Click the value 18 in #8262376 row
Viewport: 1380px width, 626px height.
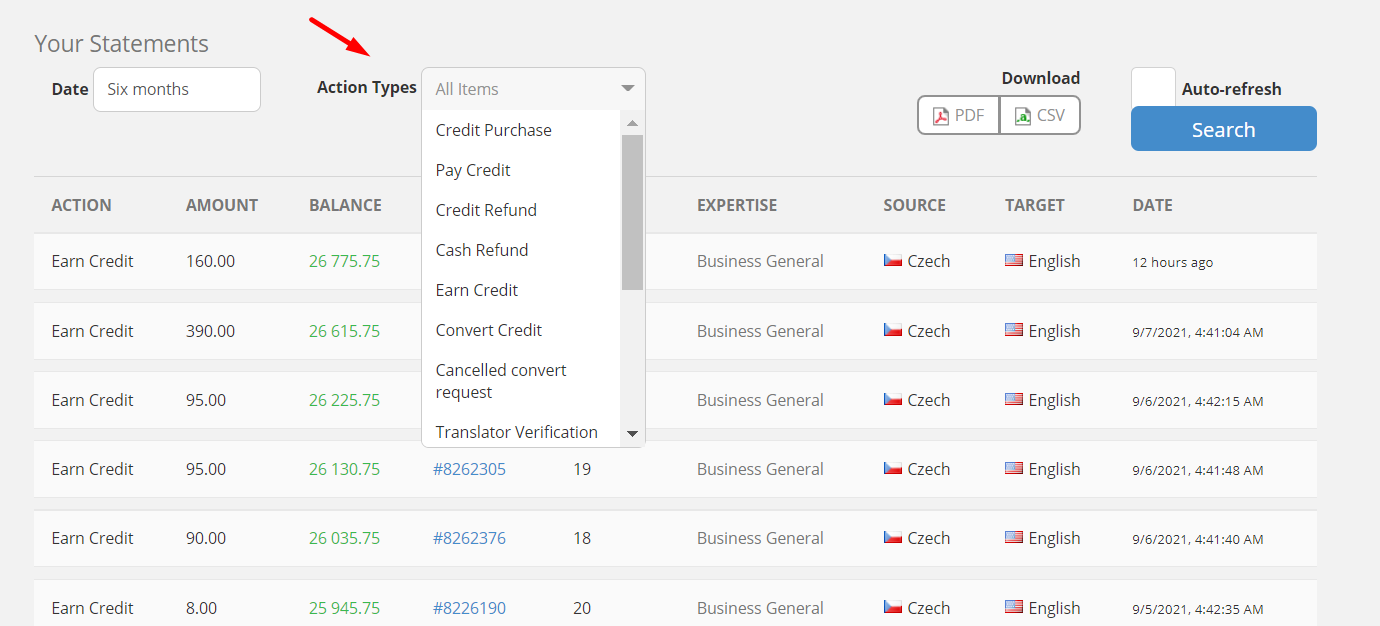coord(582,538)
